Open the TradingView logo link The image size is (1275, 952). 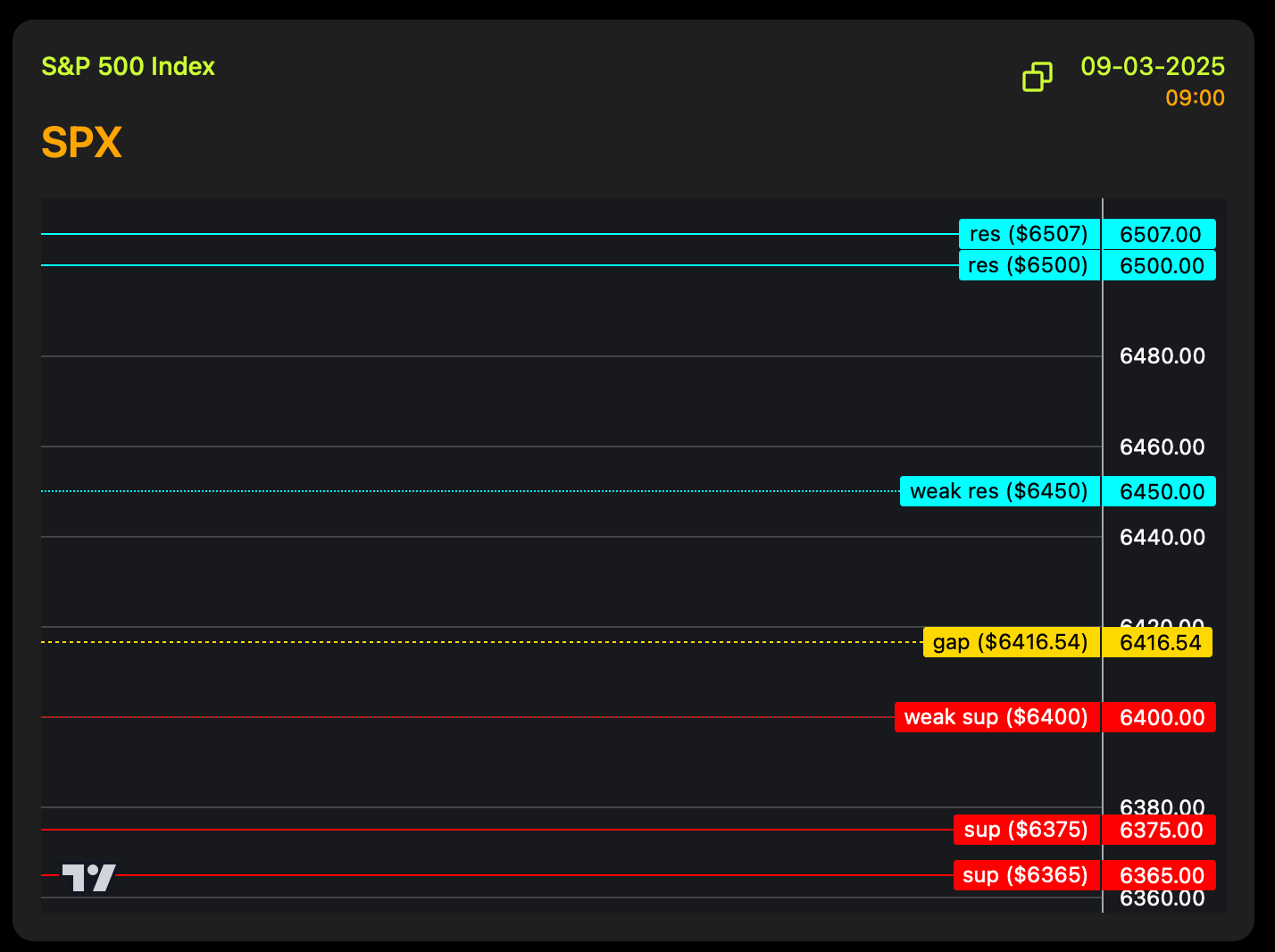coord(88,878)
